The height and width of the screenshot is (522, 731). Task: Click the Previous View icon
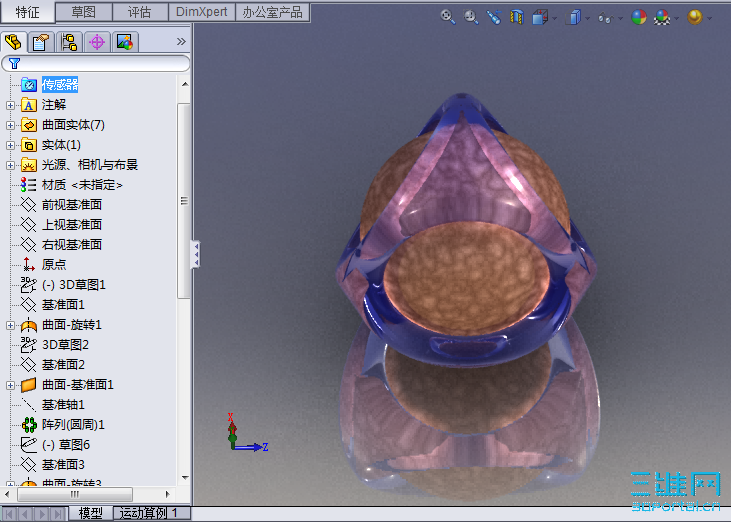494,17
